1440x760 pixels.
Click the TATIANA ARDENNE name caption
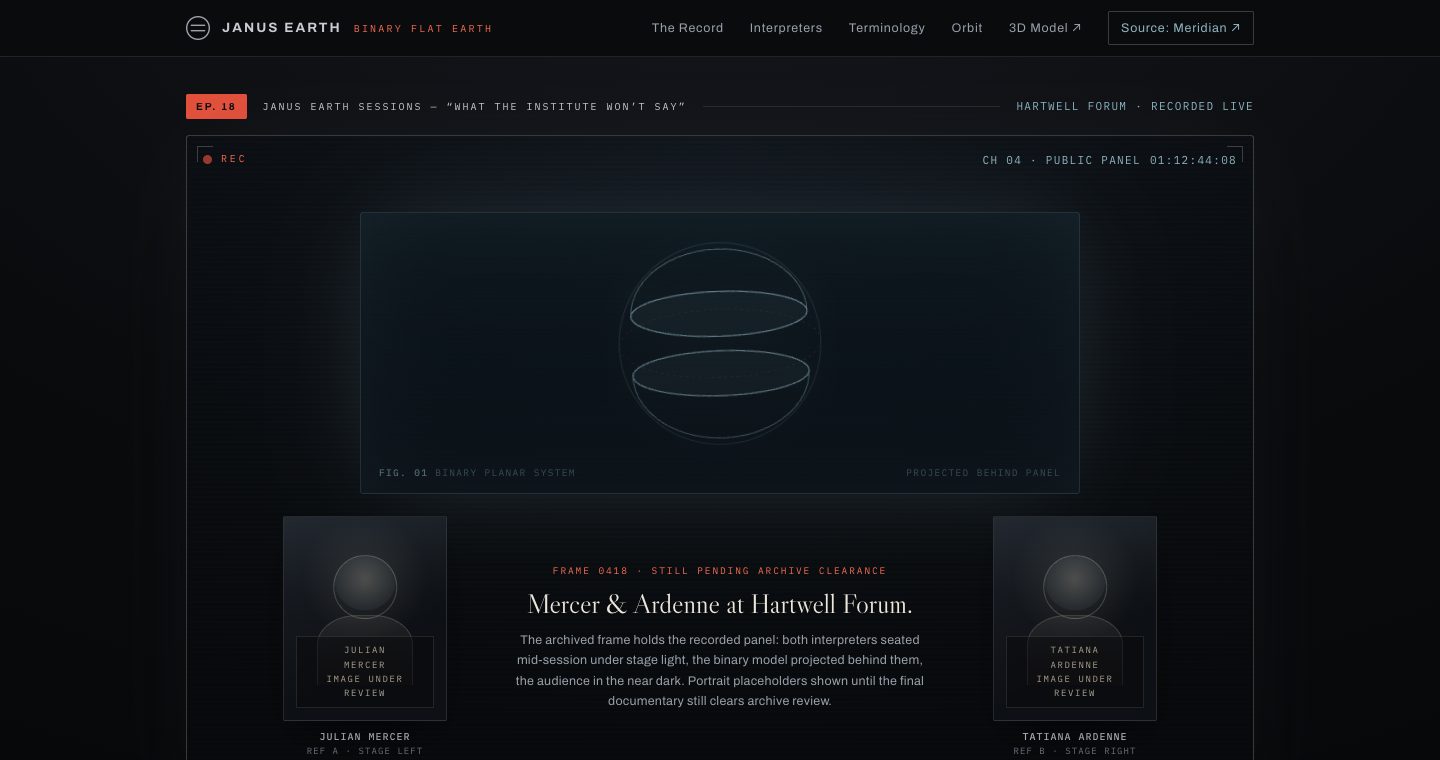click(x=1075, y=737)
